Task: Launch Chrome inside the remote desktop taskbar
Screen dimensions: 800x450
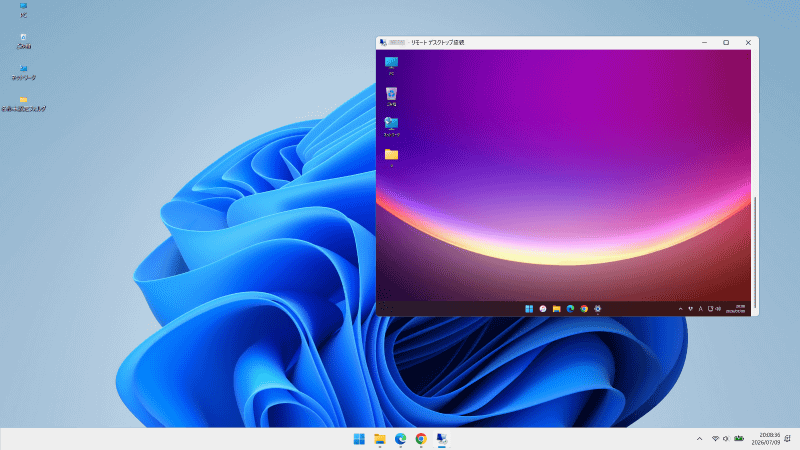Action: tap(584, 309)
